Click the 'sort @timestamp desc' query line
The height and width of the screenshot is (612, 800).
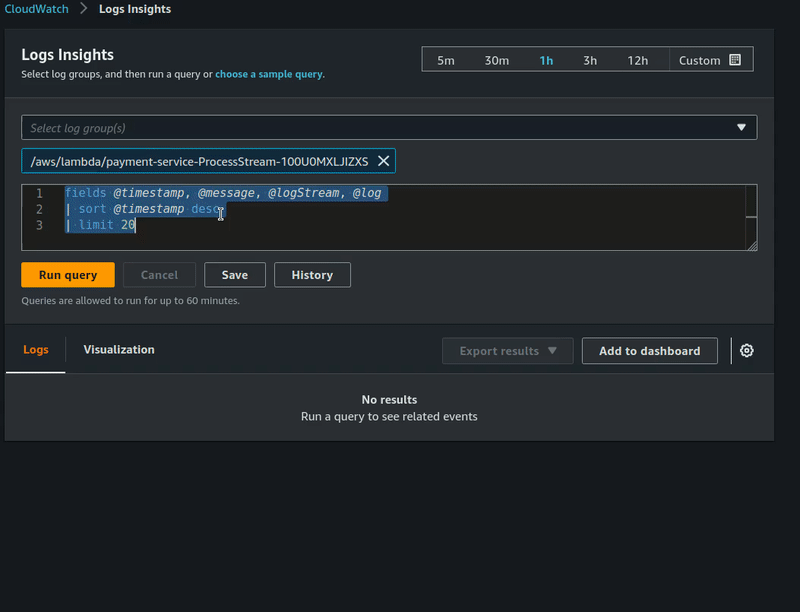144,209
